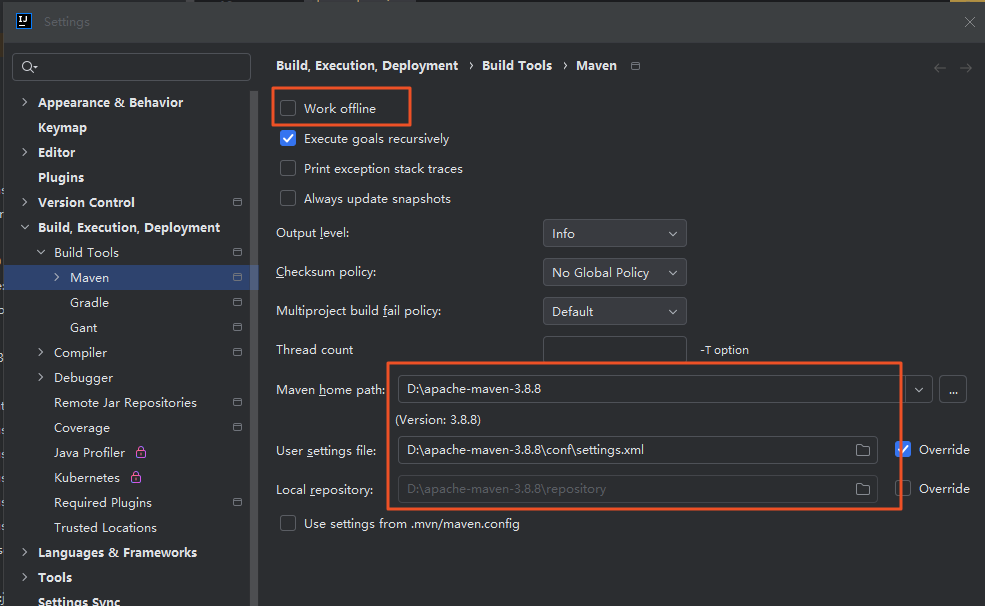Enable Use settings from .mvn/maven.config
The image size is (985, 606).
tap(288, 524)
